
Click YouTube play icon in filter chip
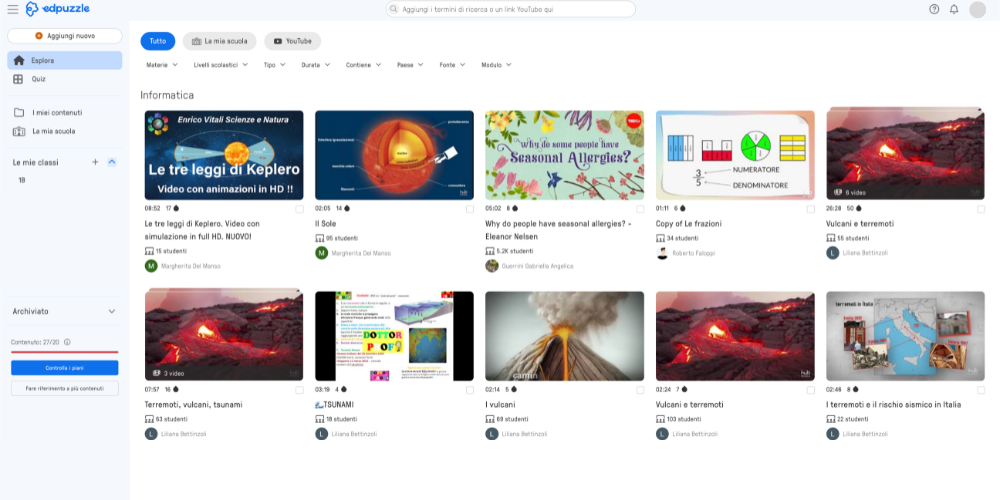coord(277,41)
